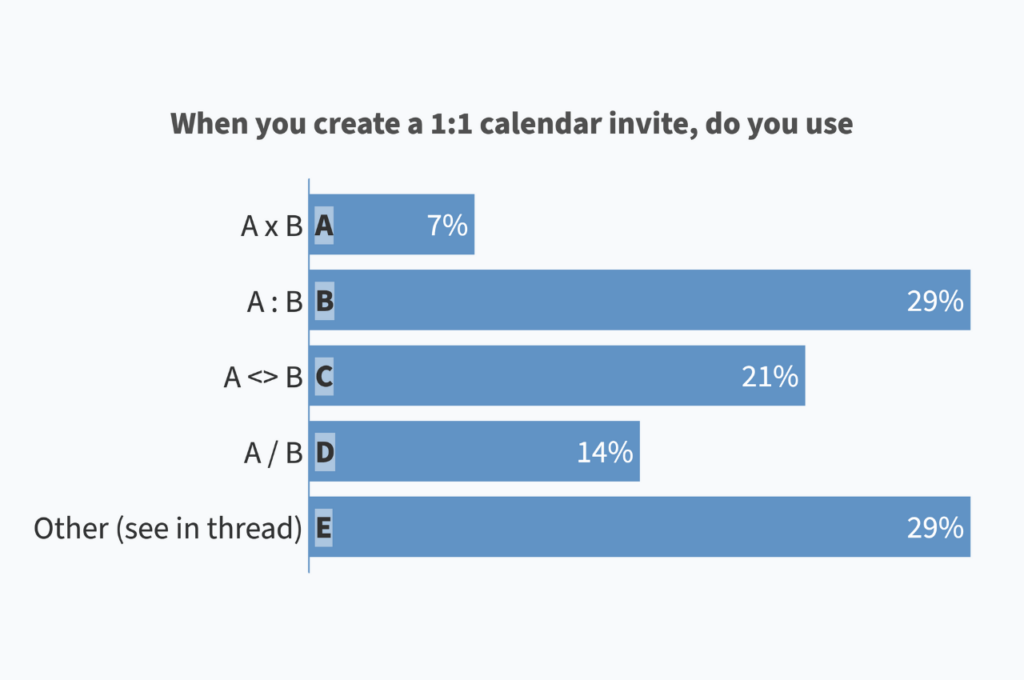The image size is (1024, 680).
Task: Click the C letter badge
Action: point(324,377)
